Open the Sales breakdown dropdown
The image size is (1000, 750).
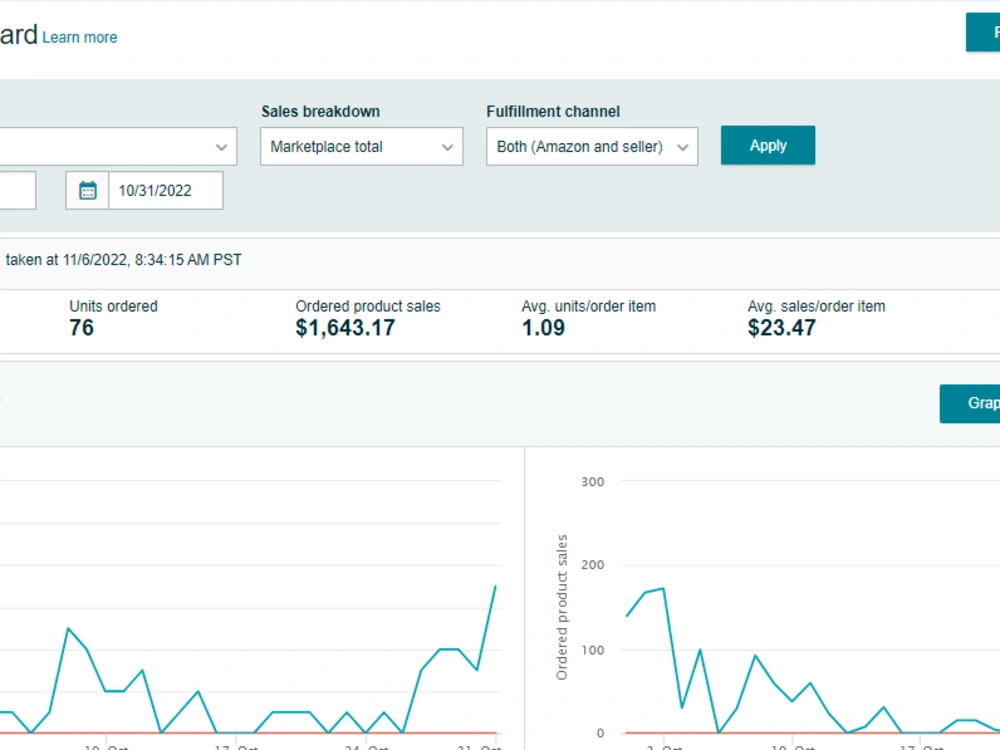pyautogui.click(x=361, y=147)
